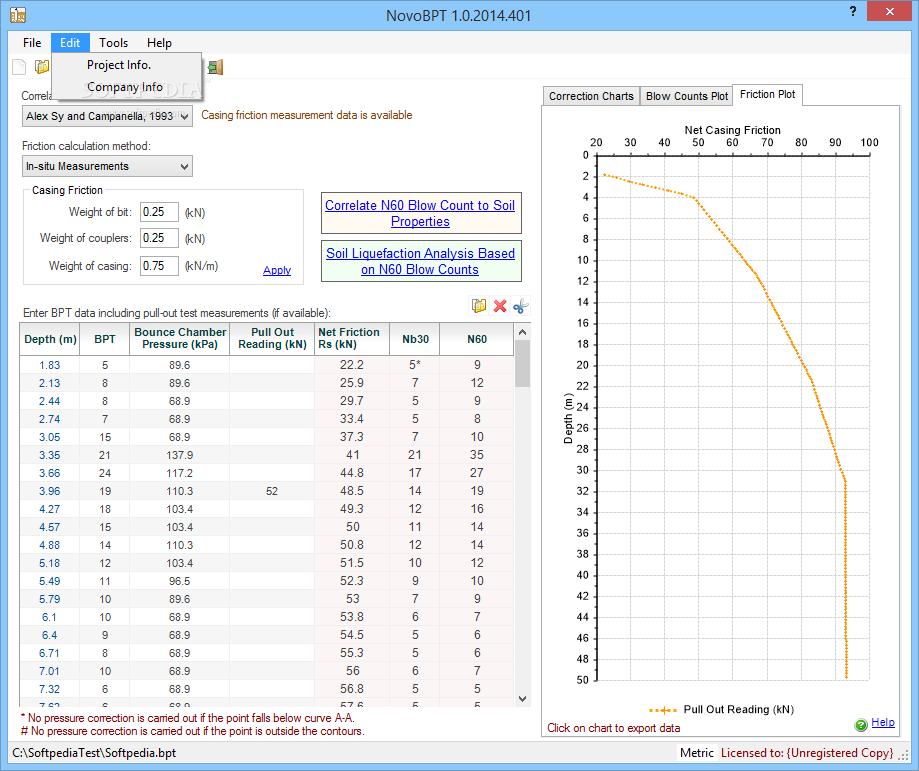Image resolution: width=919 pixels, height=771 pixels.
Task: Choose Company Info from the Edit menu
Action: click(125, 87)
